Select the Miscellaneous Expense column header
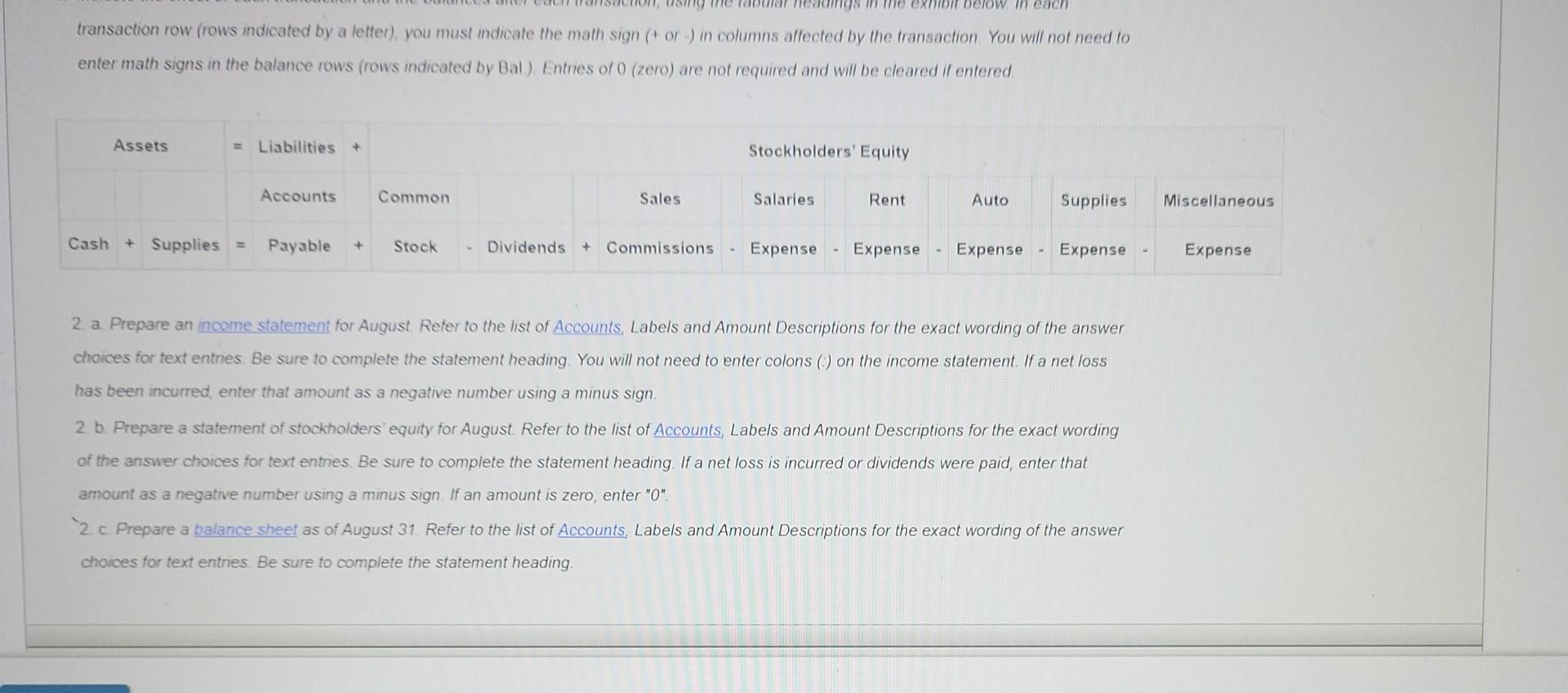 1218,225
